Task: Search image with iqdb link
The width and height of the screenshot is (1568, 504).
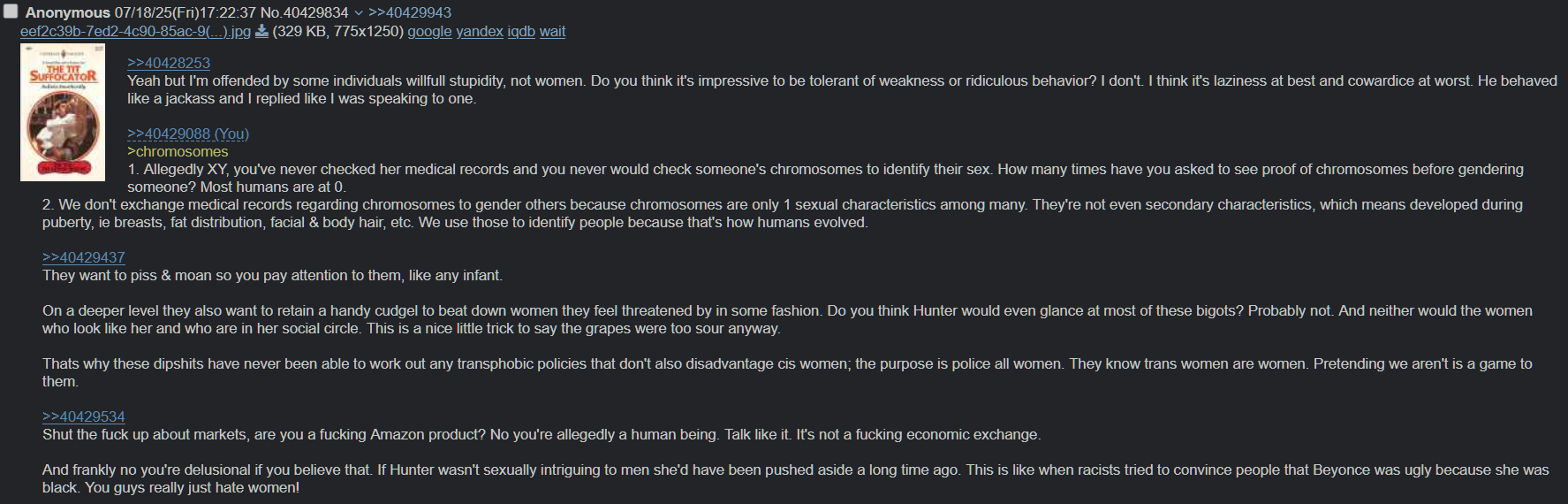Action: click(x=521, y=32)
